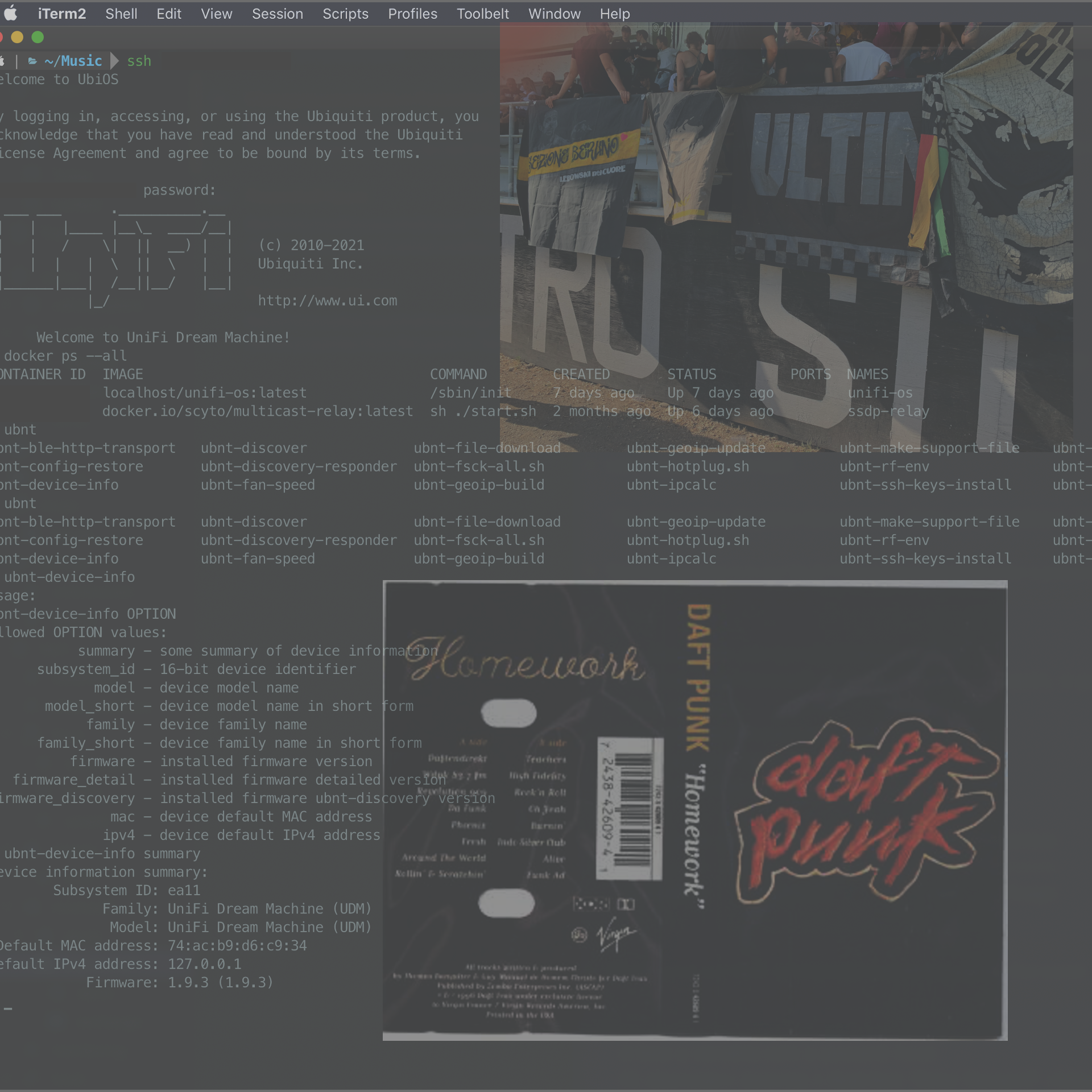This screenshot has height=1092, width=1092.
Task: Click the ~/Music path segment
Action: click(x=74, y=61)
